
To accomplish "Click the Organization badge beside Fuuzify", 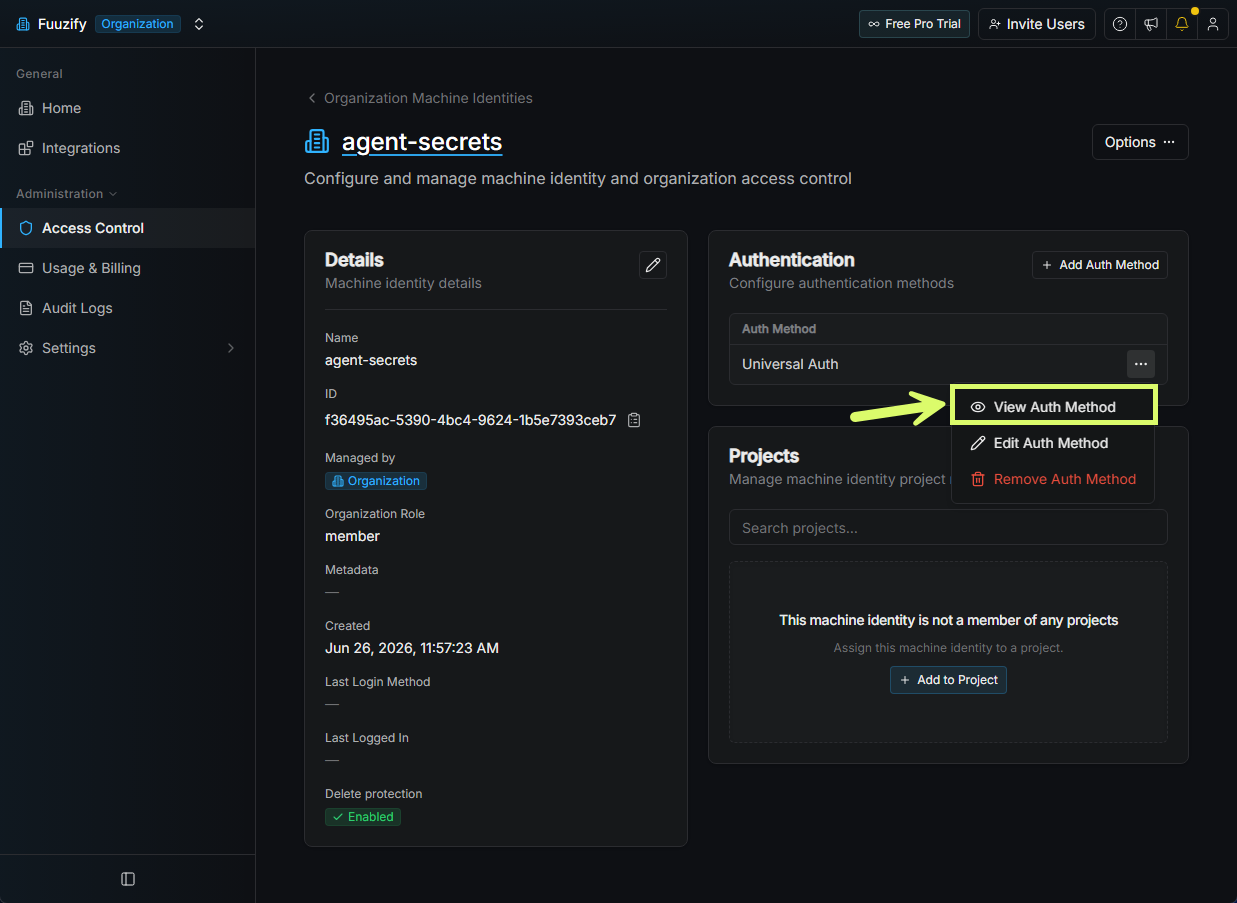I will coord(138,24).
